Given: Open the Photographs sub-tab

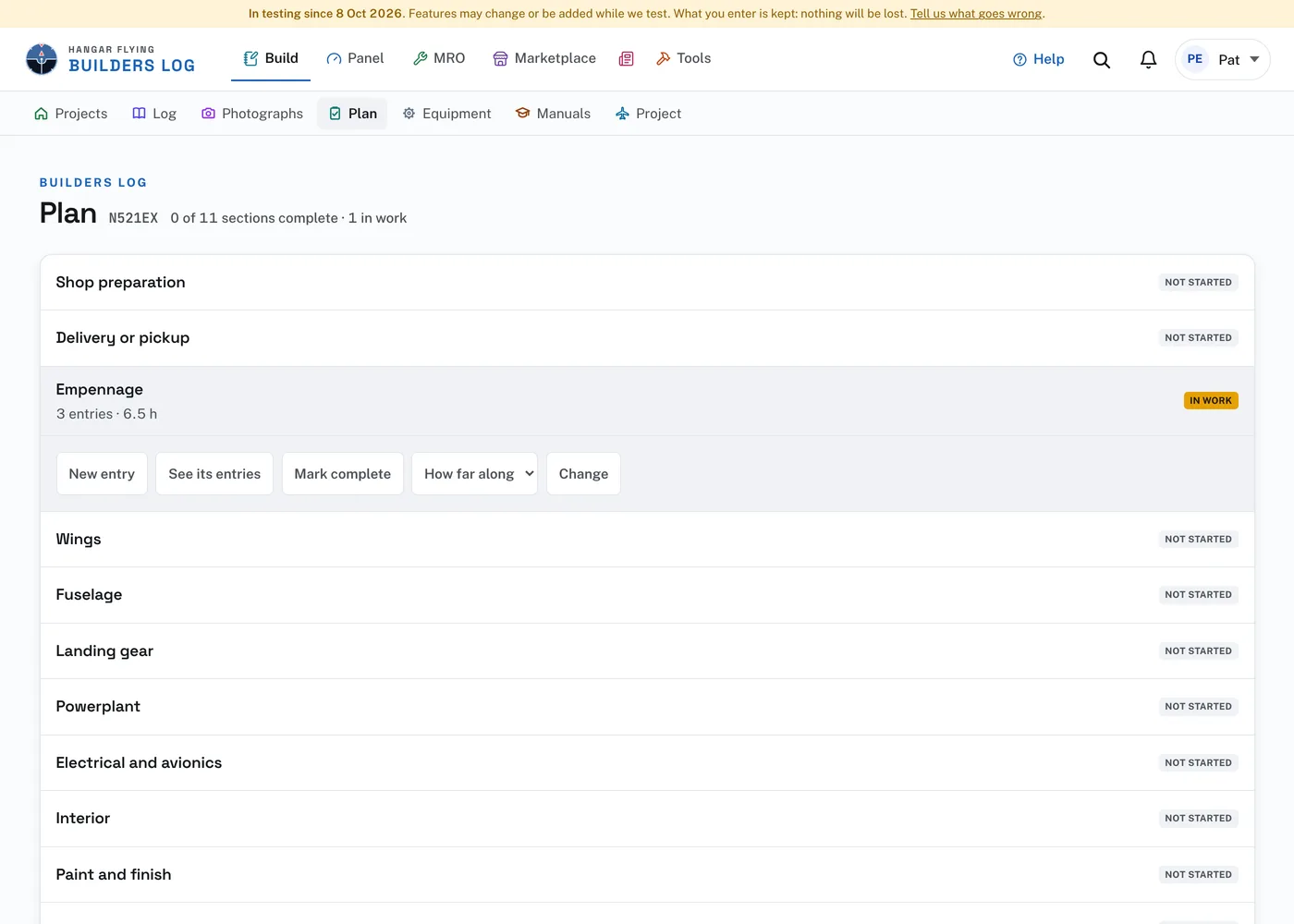Looking at the screenshot, I should point(252,114).
